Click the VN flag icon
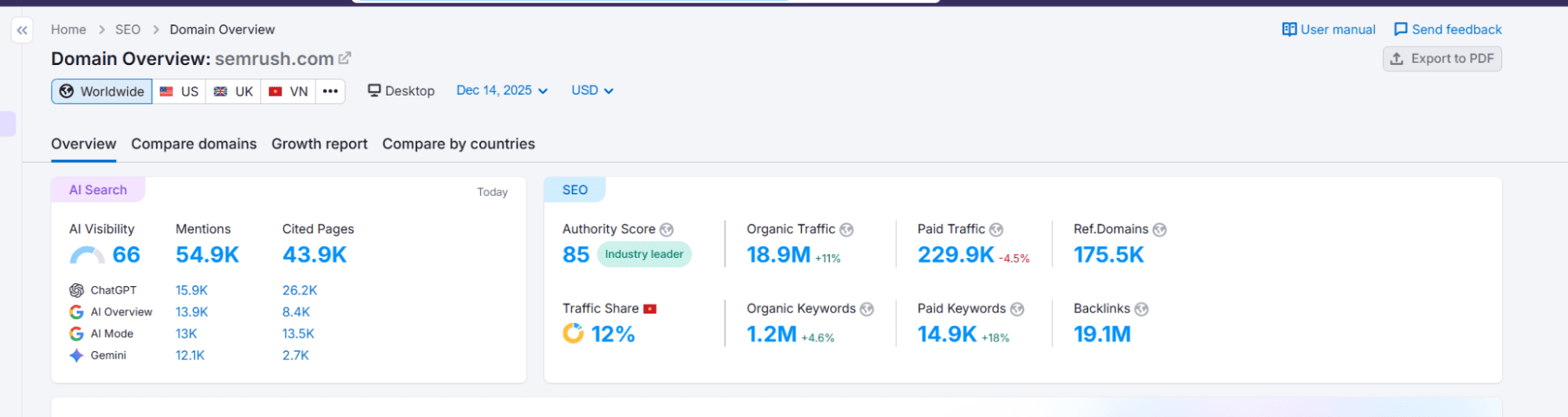The image size is (1568, 417). click(275, 92)
